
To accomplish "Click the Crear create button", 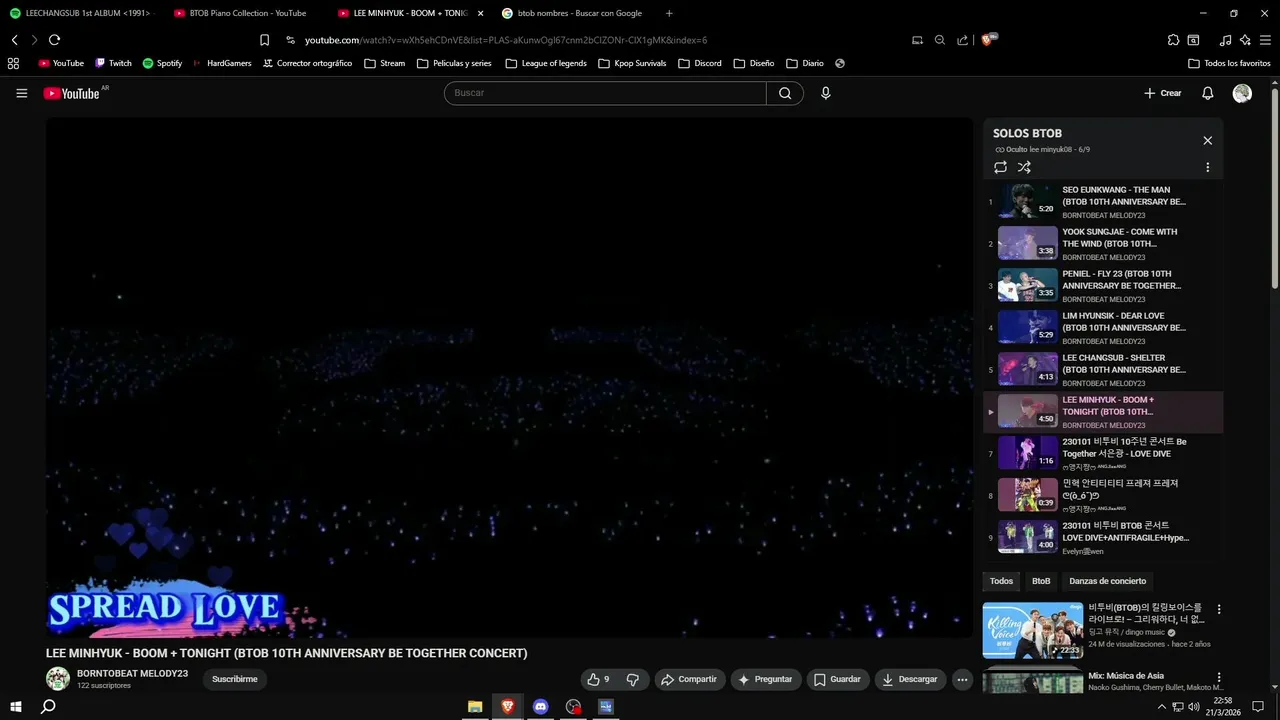I will coord(1163,93).
